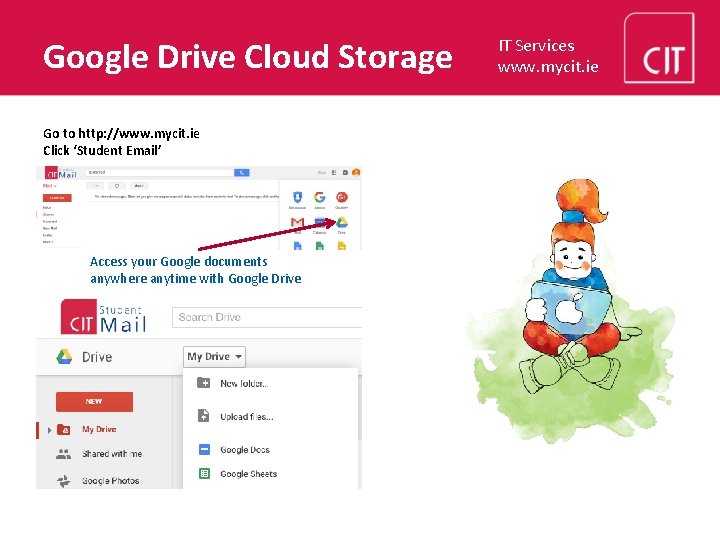The height and width of the screenshot is (540, 720).
Task: Click the blue search button in Gmail
Action: click(x=242, y=173)
